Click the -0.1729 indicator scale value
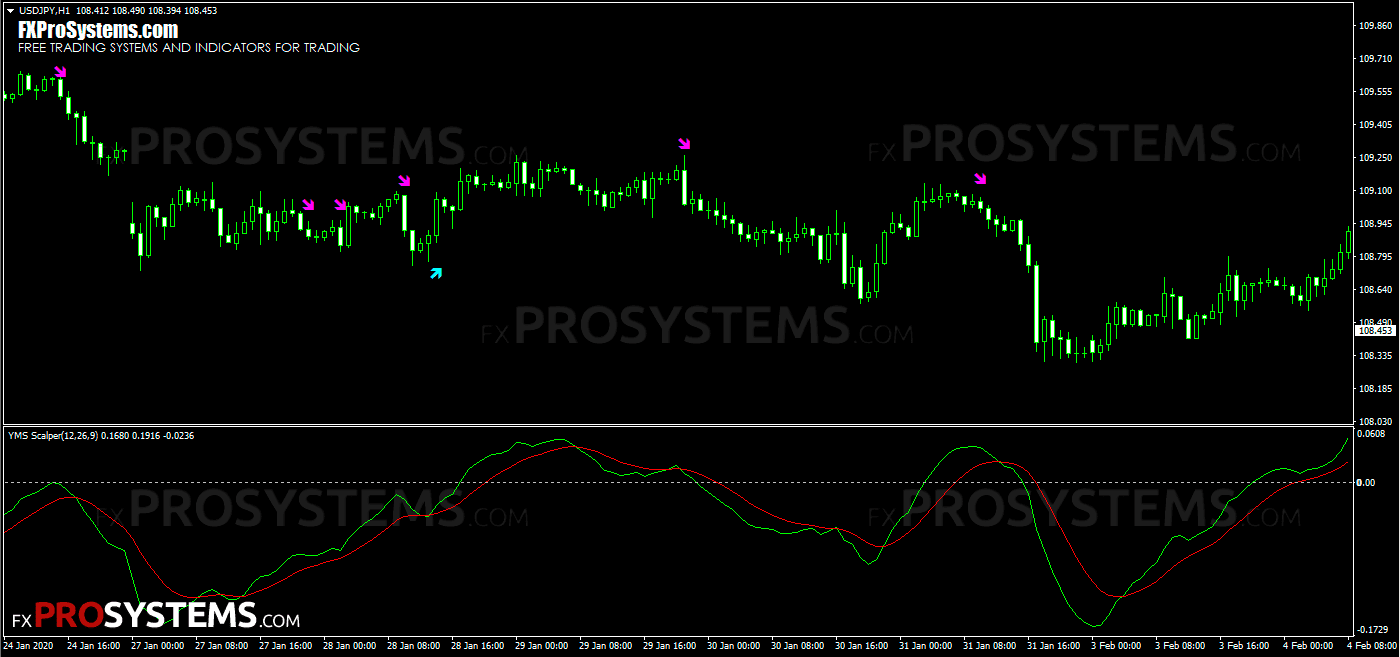Image resolution: width=1400 pixels, height=657 pixels. (1373, 630)
